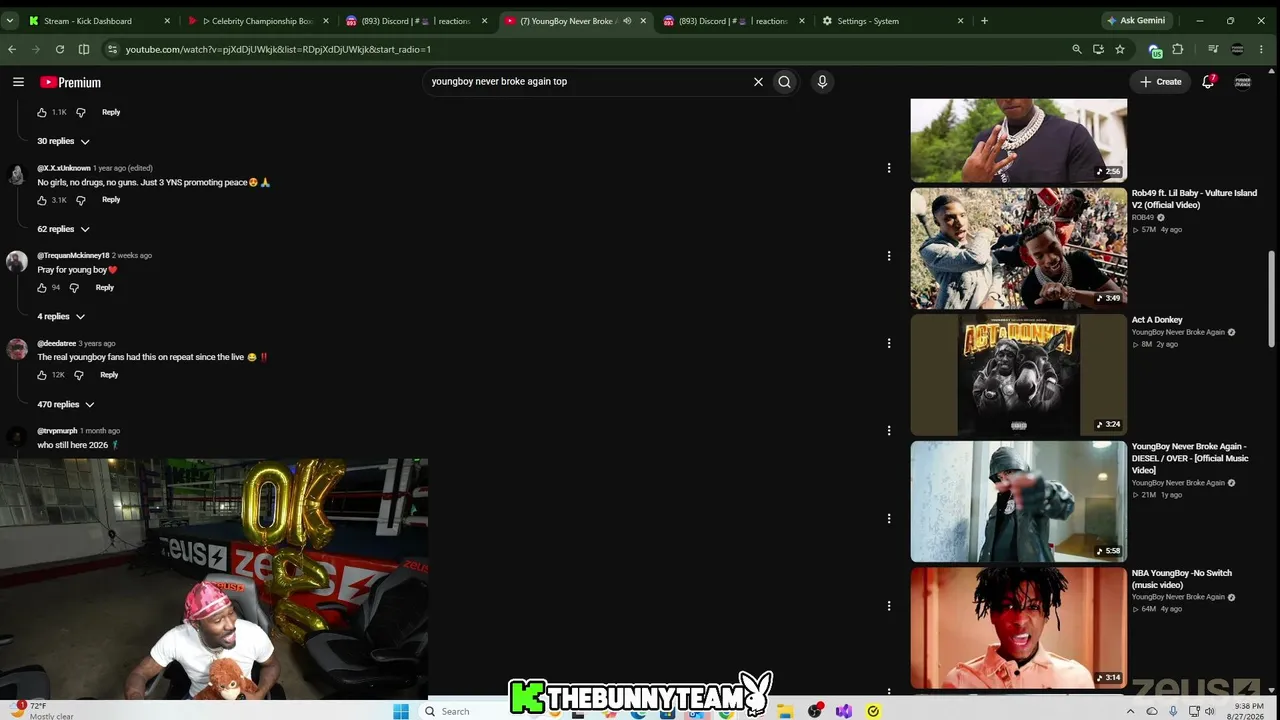The height and width of the screenshot is (720, 1280).
Task: Reload the YouTube page
Action: [60, 49]
